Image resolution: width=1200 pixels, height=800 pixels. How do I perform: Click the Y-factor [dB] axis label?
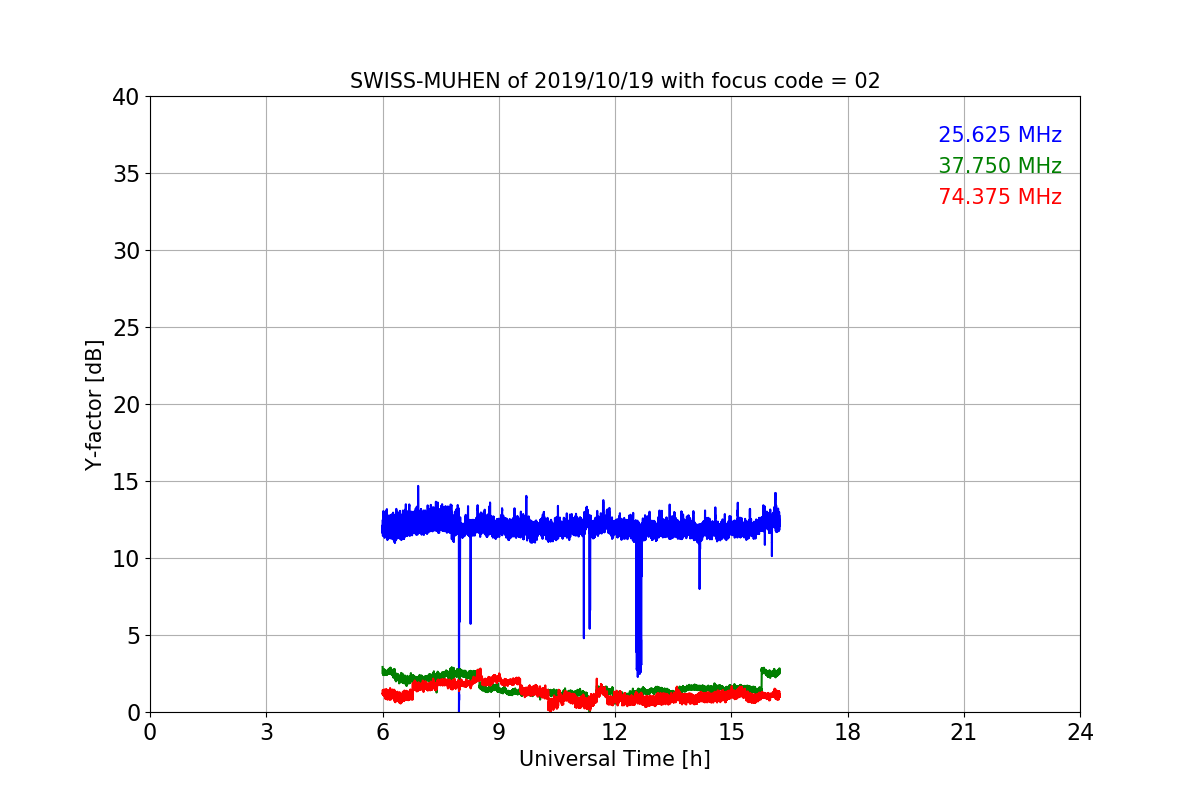pyautogui.click(x=94, y=404)
